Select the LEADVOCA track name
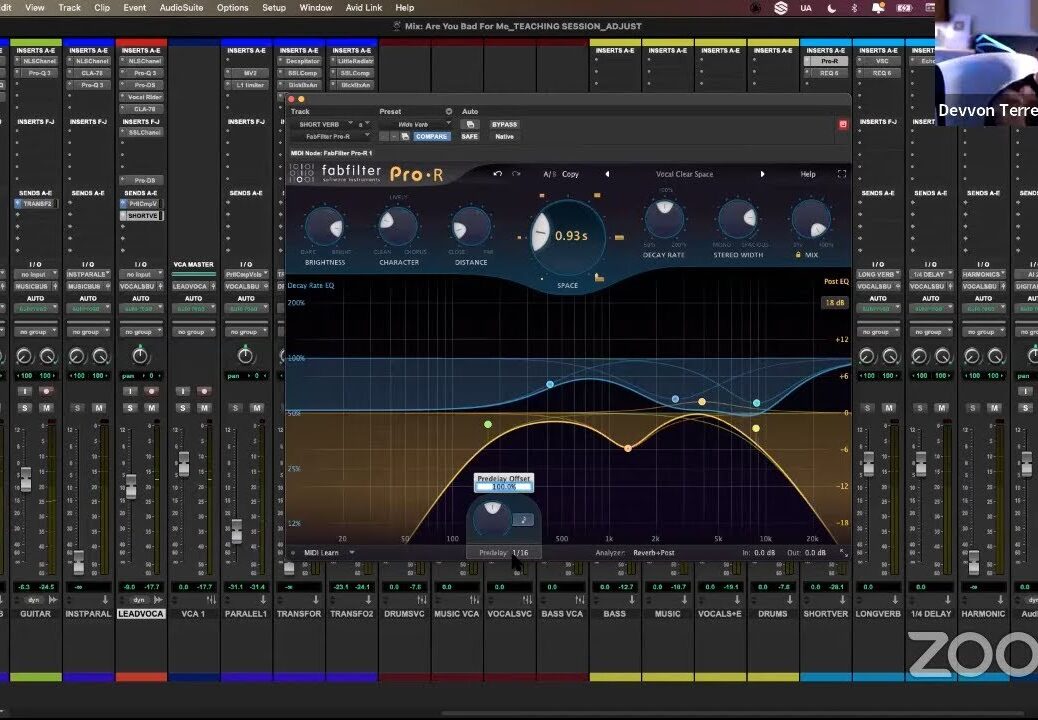1038x720 pixels. 140,613
